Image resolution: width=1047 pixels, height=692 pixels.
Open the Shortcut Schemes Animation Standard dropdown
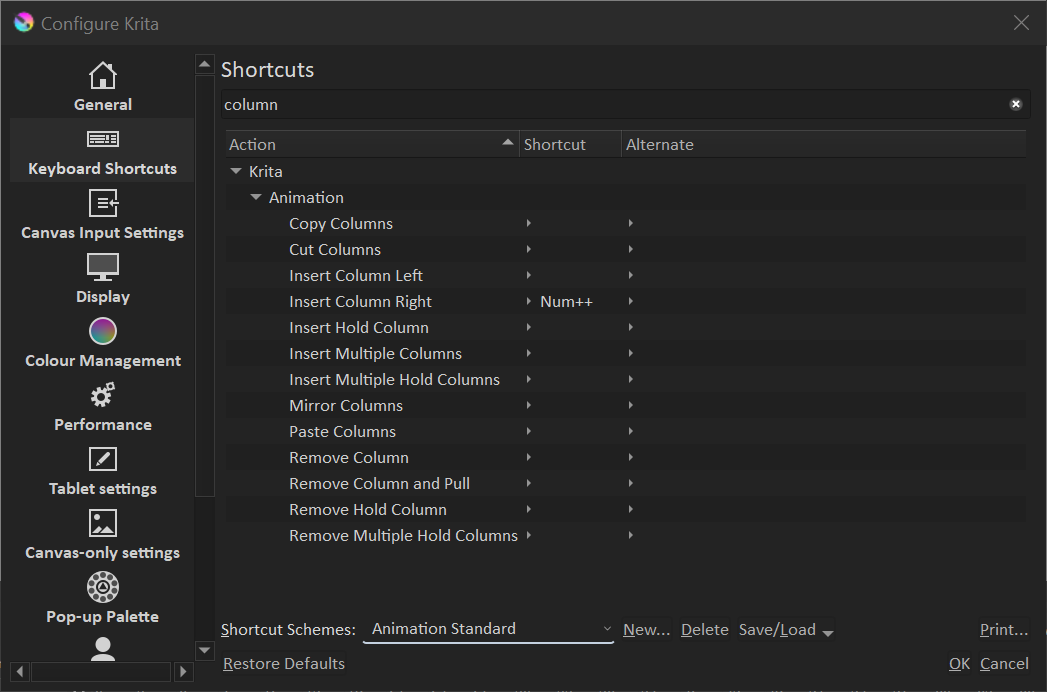pyautogui.click(x=488, y=629)
